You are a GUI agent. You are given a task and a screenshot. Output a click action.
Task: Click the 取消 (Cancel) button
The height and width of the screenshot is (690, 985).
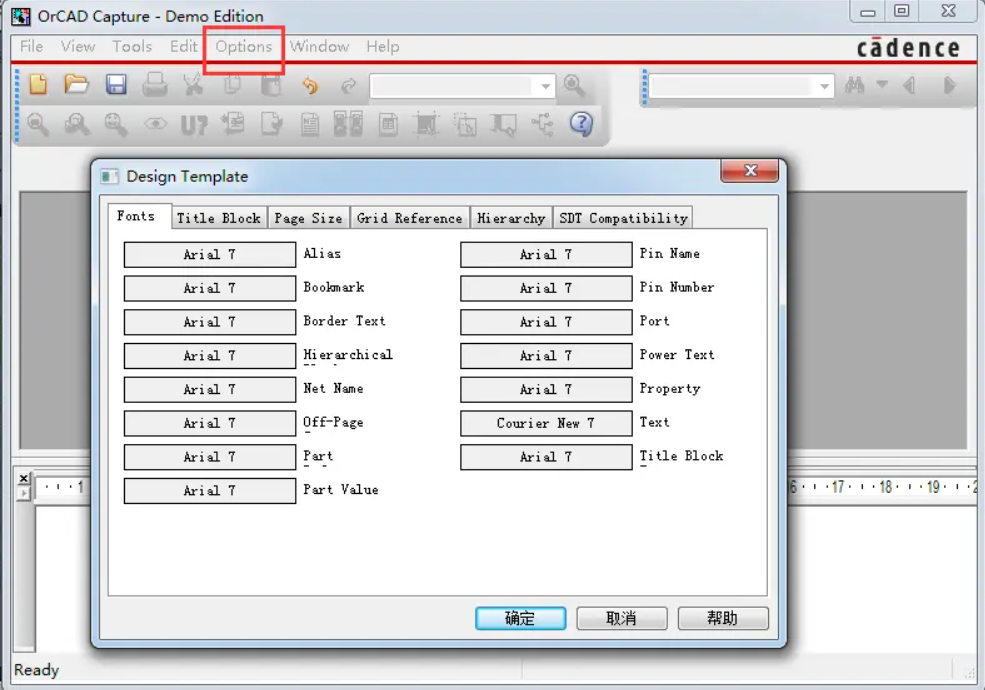(621, 618)
